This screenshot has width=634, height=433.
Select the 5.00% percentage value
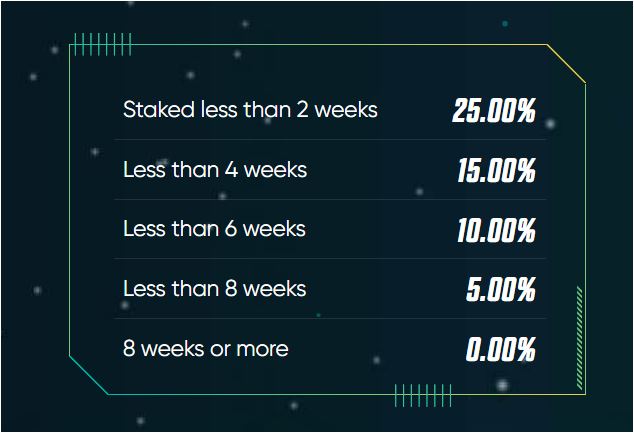[x=501, y=289]
